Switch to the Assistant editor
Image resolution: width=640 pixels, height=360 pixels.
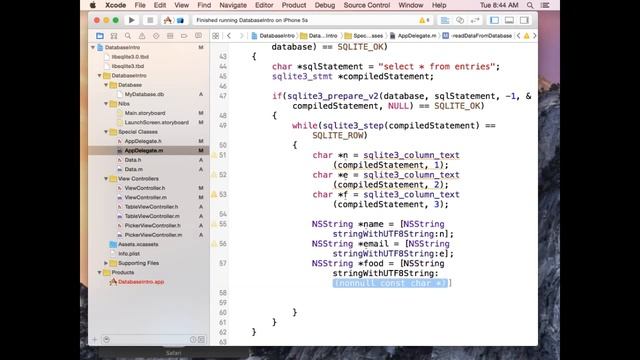(x=460, y=20)
